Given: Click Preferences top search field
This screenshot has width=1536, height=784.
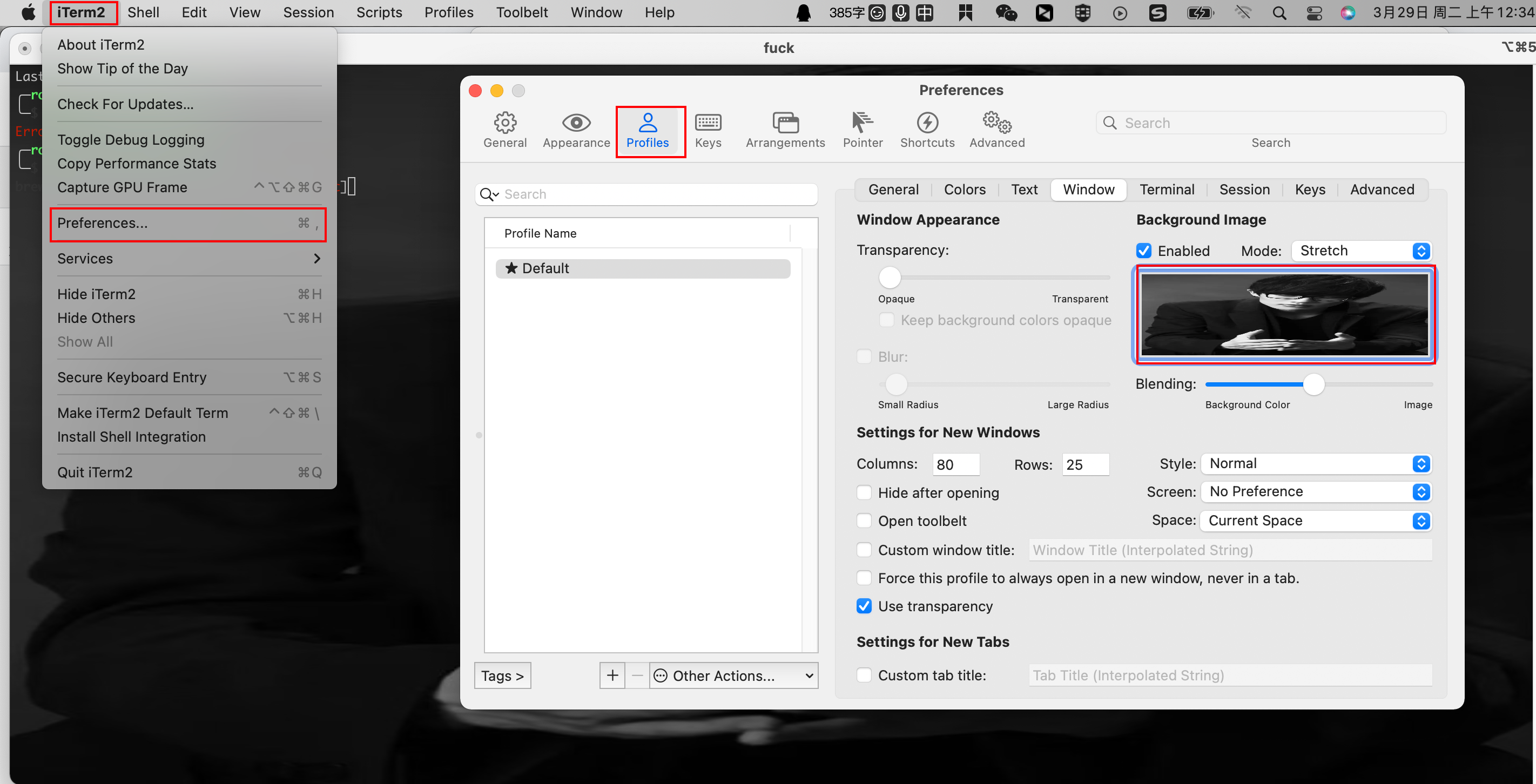Looking at the screenshot, I should [1271, 123].
